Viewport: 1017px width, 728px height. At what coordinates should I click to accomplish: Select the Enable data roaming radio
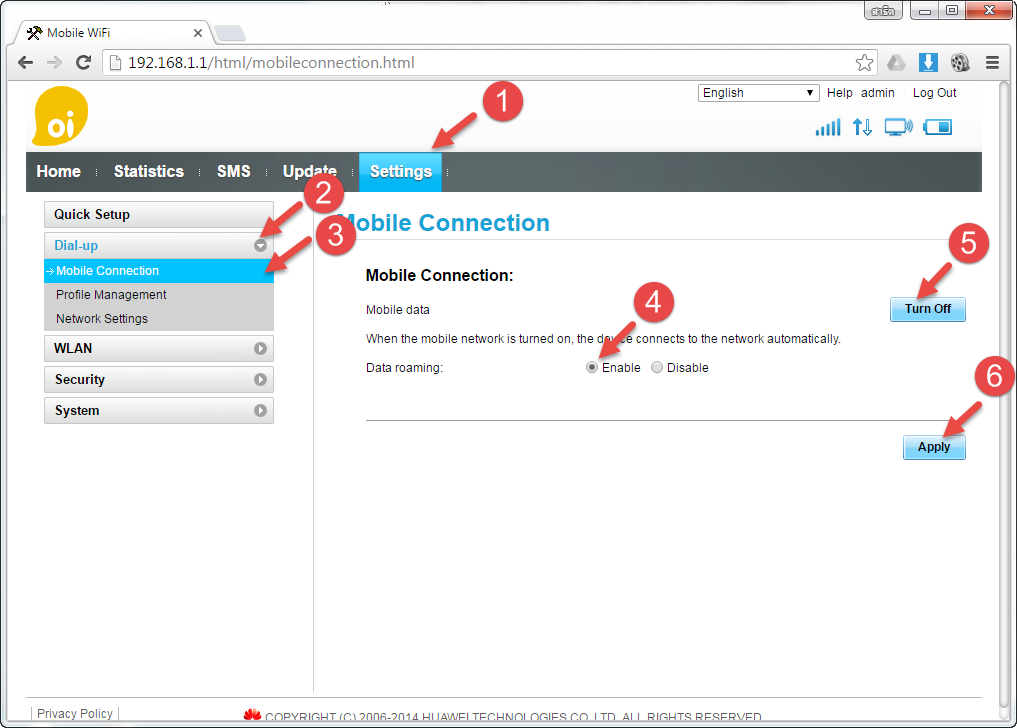point(592,367)
